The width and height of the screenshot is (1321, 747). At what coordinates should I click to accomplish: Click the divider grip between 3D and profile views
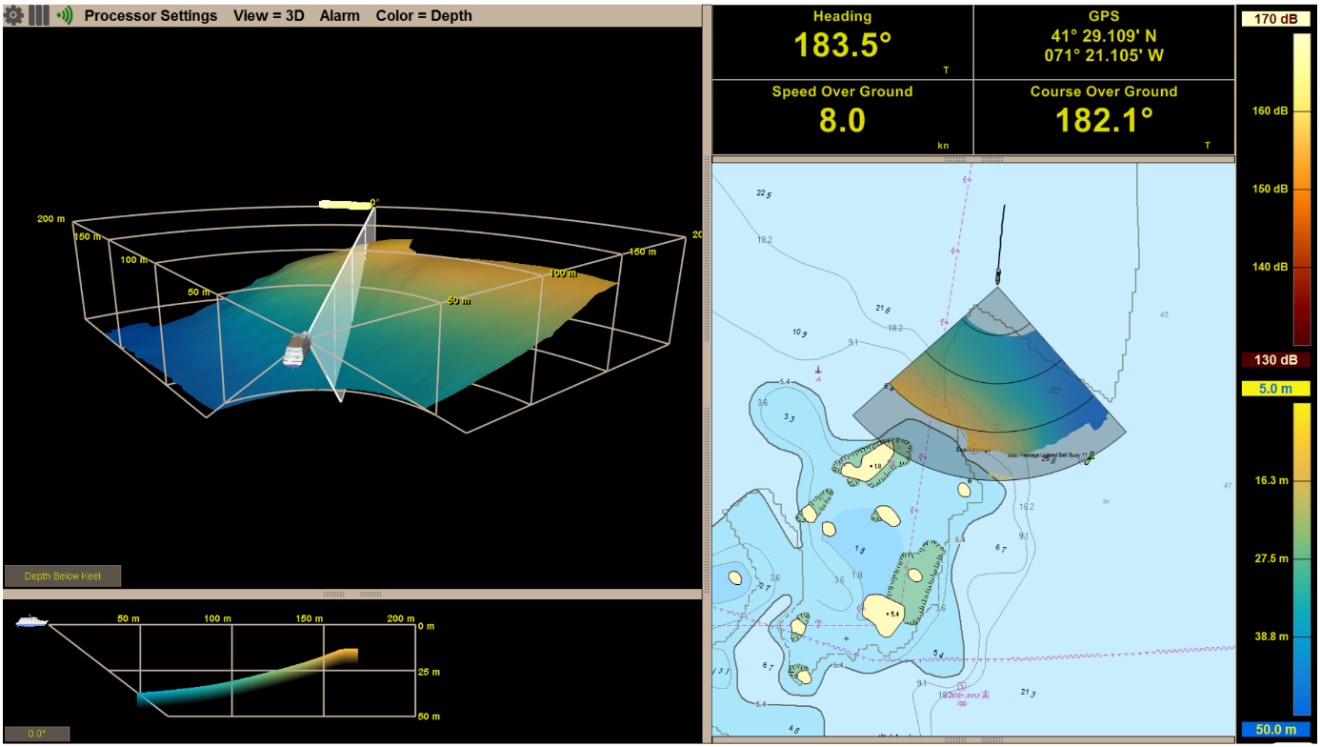[334, 594]
